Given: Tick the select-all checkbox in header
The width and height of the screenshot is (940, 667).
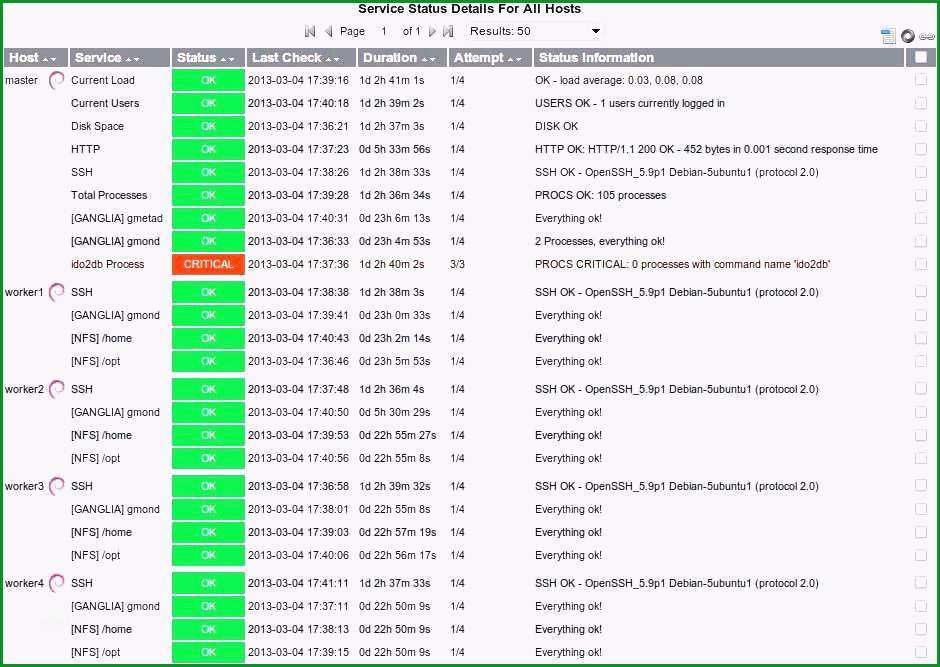Looking at the screenshot, I should coord(921,57).
